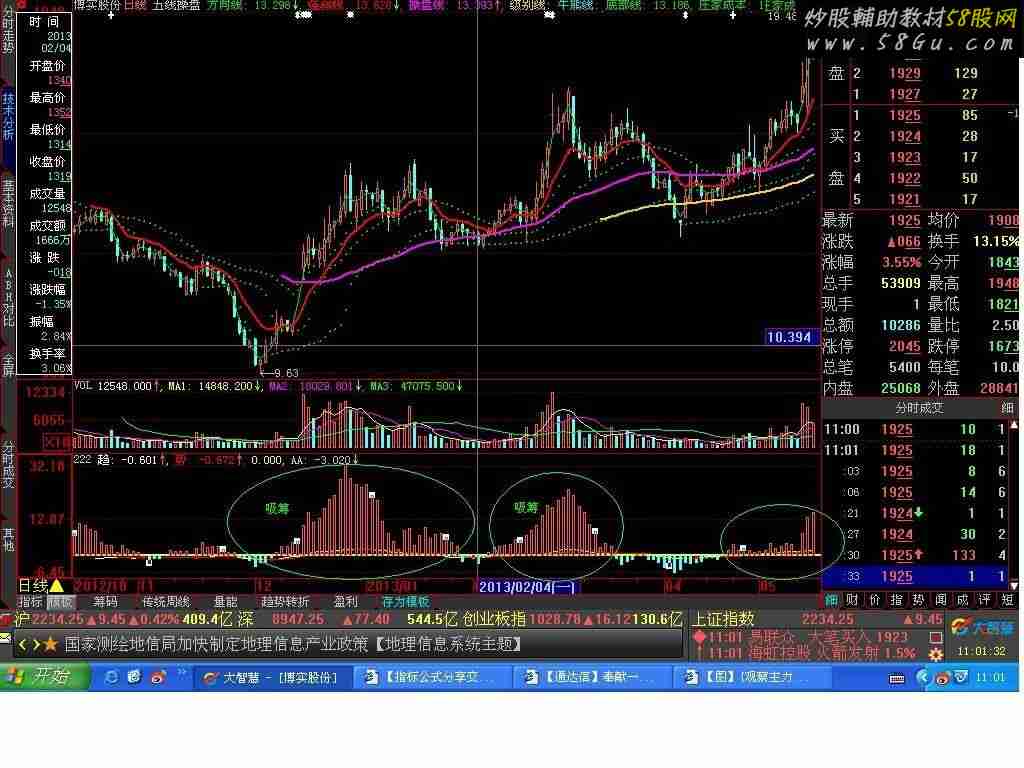Switch to 【通达信】奉献 taskbar window
1024x768 pixels.
pos(591,677)
